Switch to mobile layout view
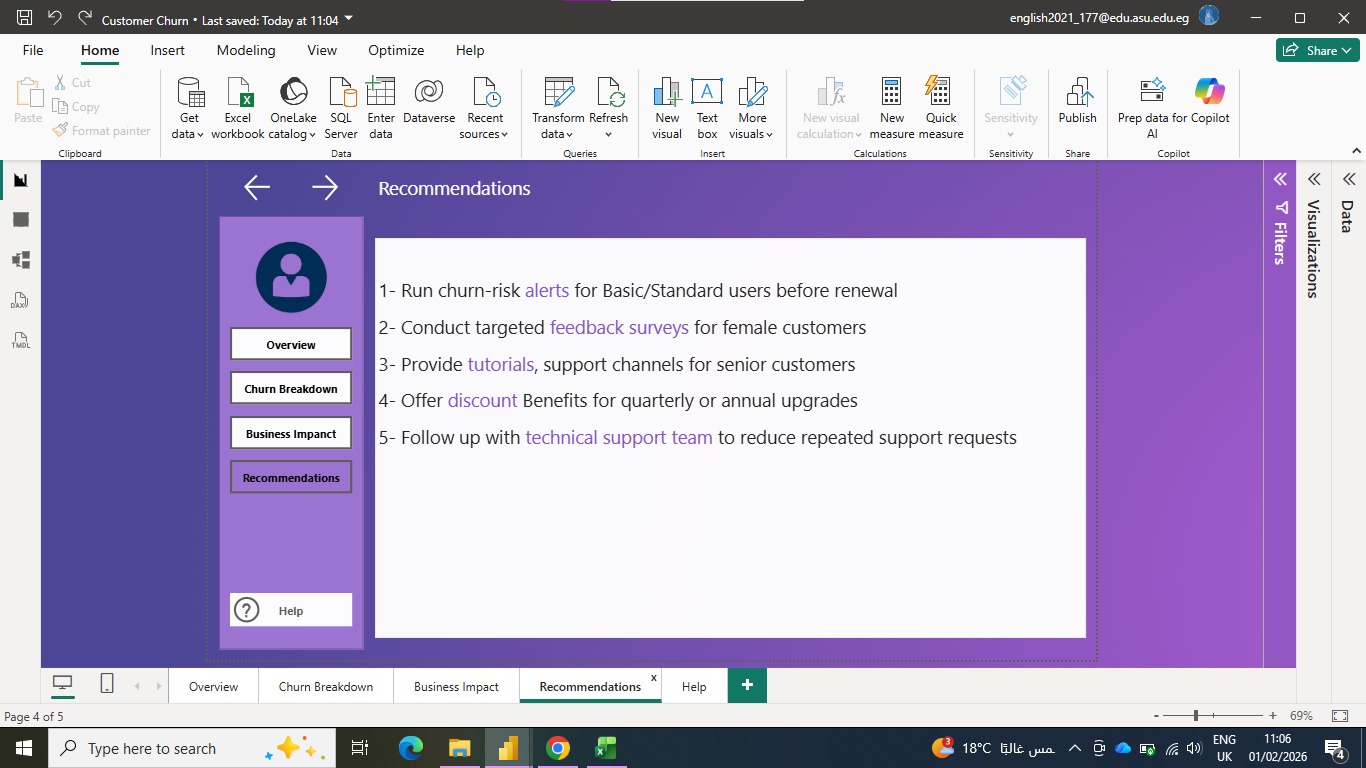 click(x=107, y=683)
